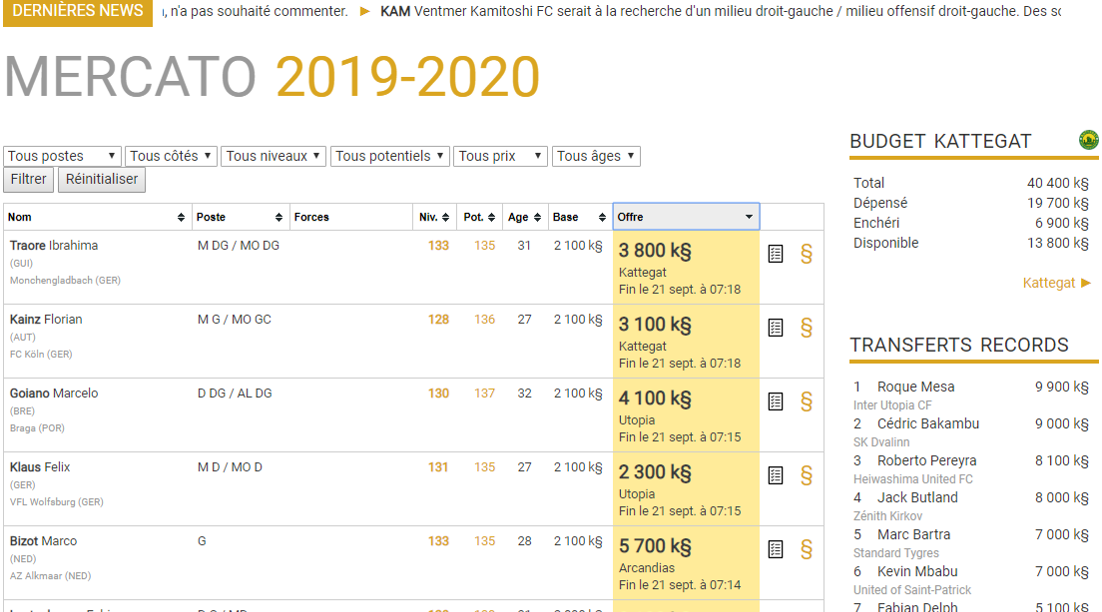Toggle sorting on the Offre column header
Viewport: 1102px width, 612px height.
pos(686,217)
